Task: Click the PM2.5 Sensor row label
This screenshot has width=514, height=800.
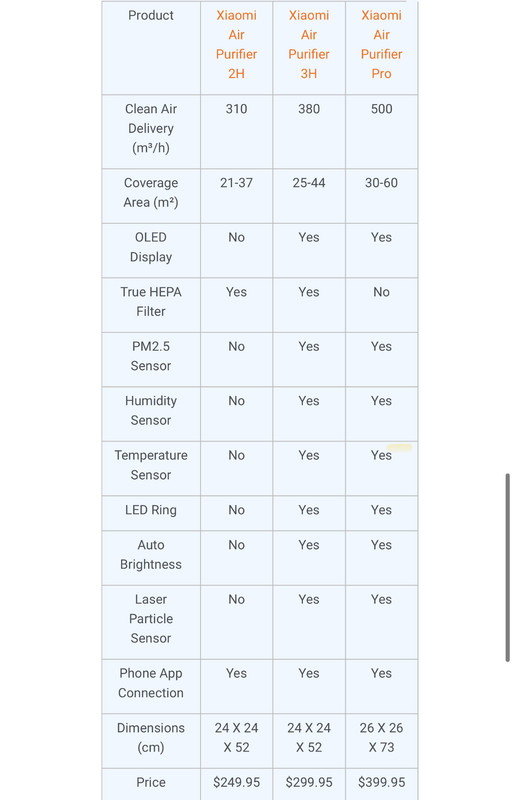Action: pos(151,356)
